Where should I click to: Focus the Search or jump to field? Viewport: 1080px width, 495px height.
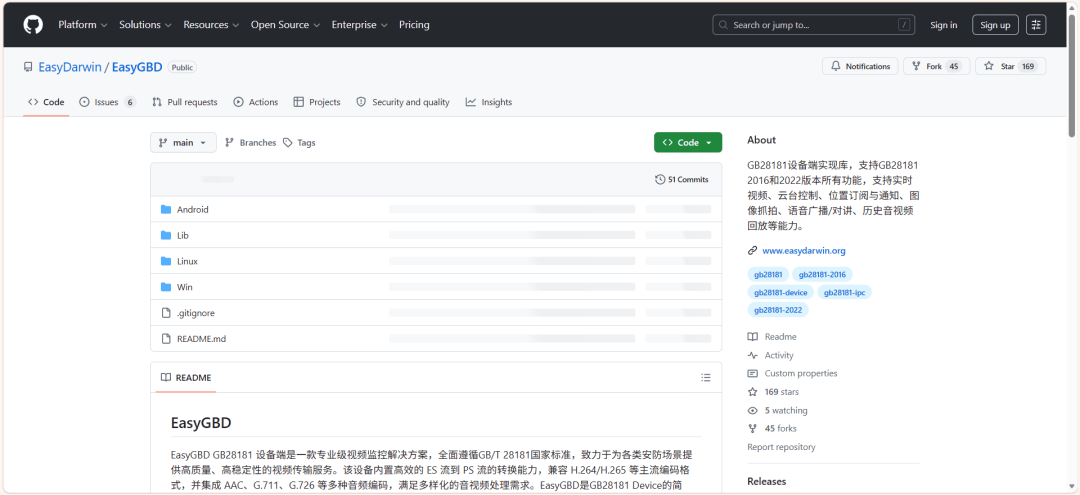coord(813,25)
